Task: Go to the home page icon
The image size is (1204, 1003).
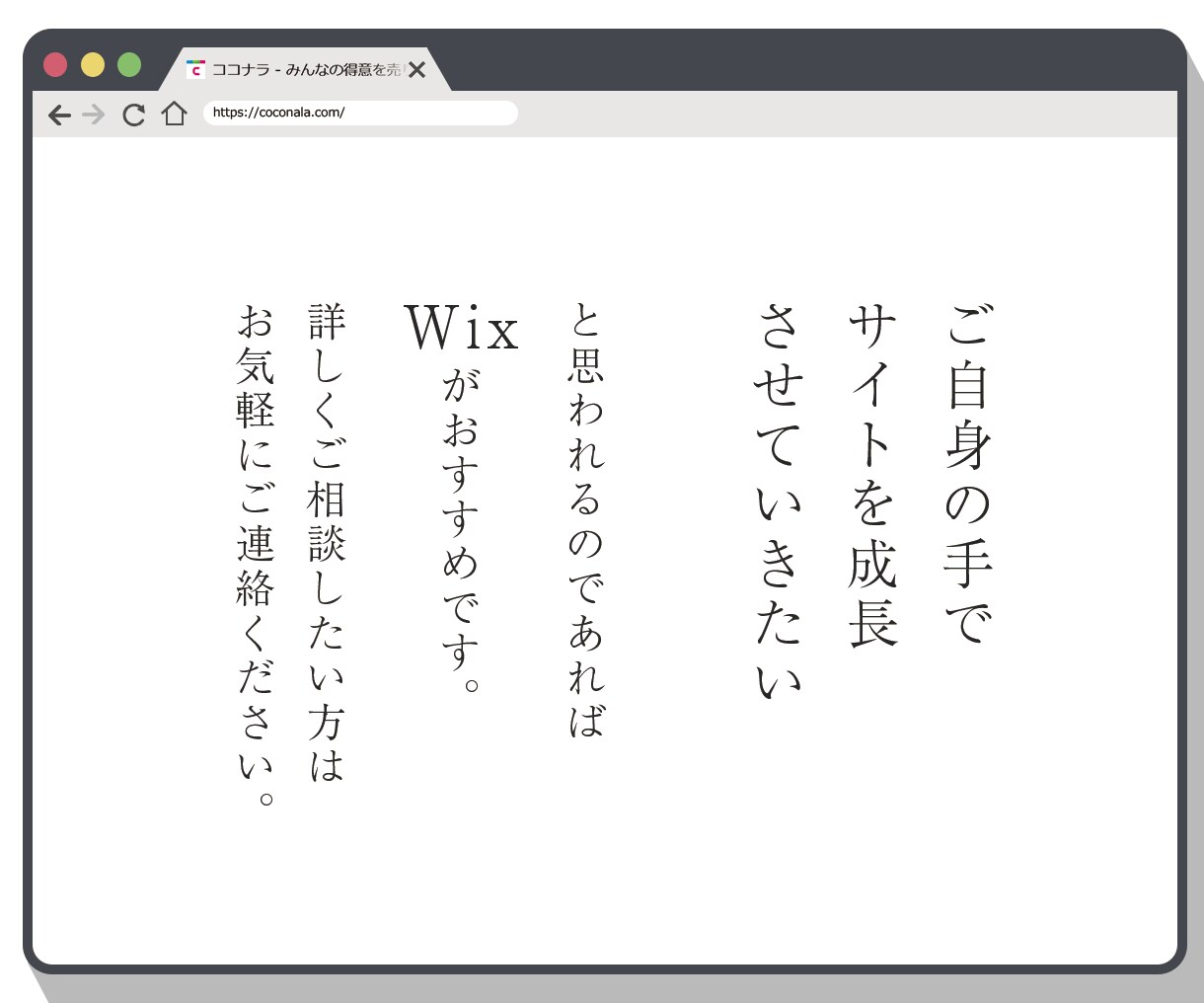Action: click(x=175, y=114)
